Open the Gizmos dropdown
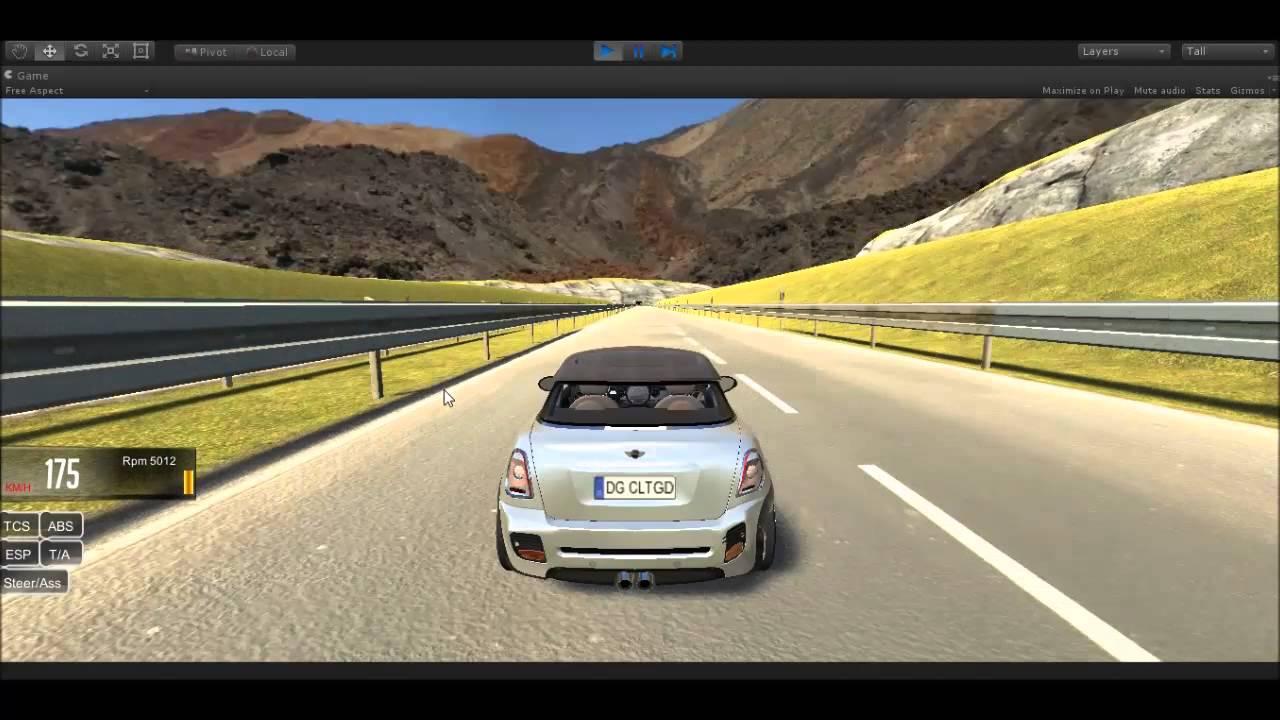The width and height of the screenshot is (1280, 720). point(1250,91)
